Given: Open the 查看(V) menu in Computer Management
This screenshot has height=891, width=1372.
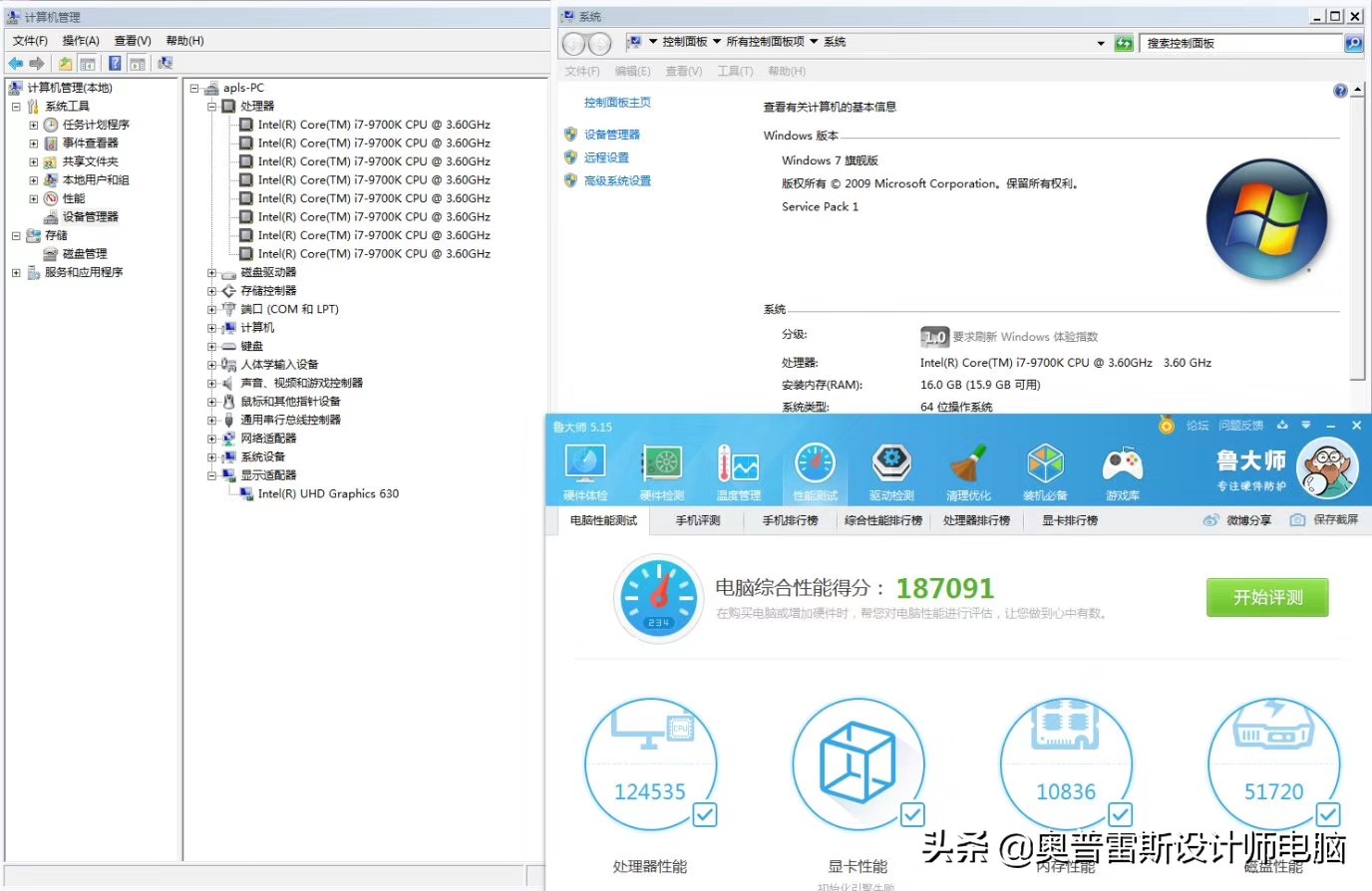Looking at the screenshot, I should click(131, 40).
